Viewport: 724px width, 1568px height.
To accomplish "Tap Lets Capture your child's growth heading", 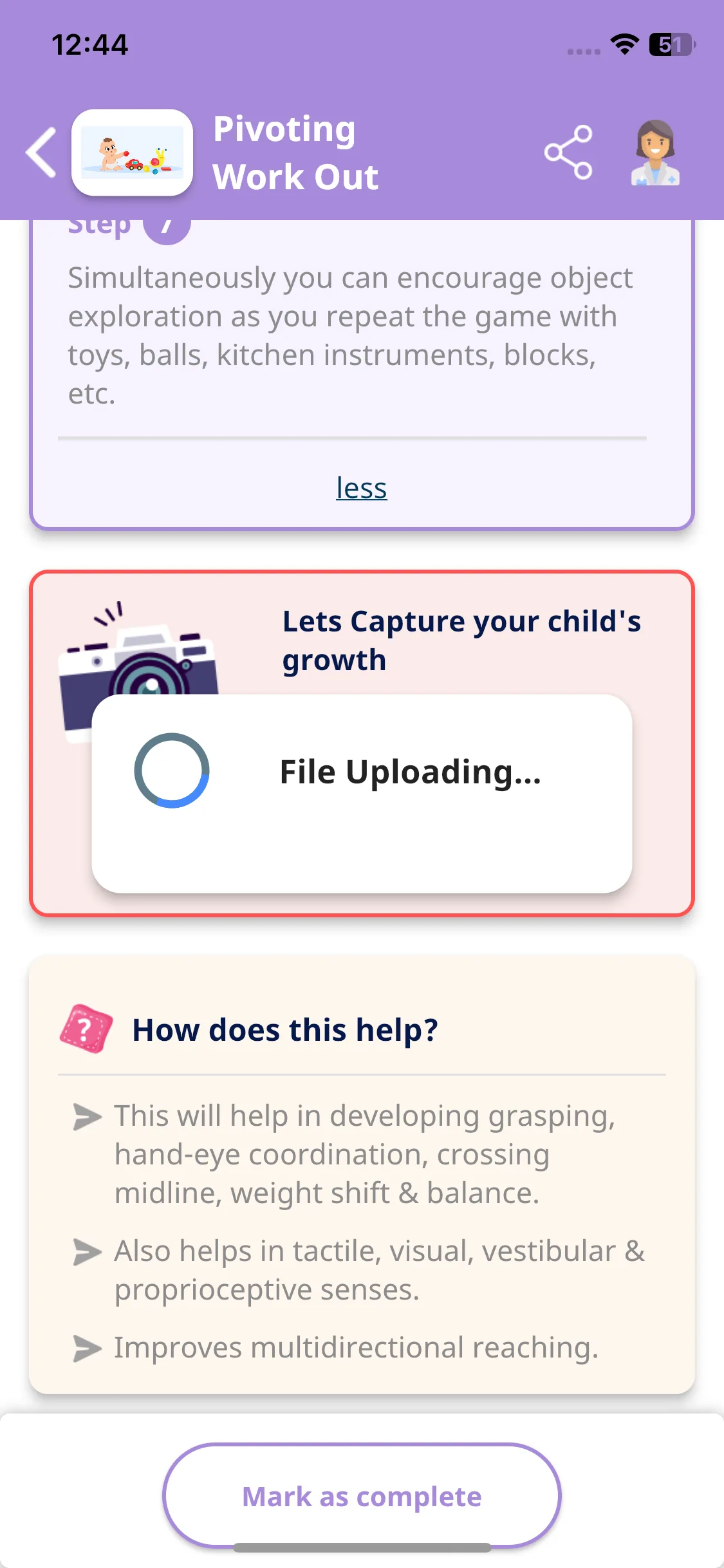I will [461, 640].
